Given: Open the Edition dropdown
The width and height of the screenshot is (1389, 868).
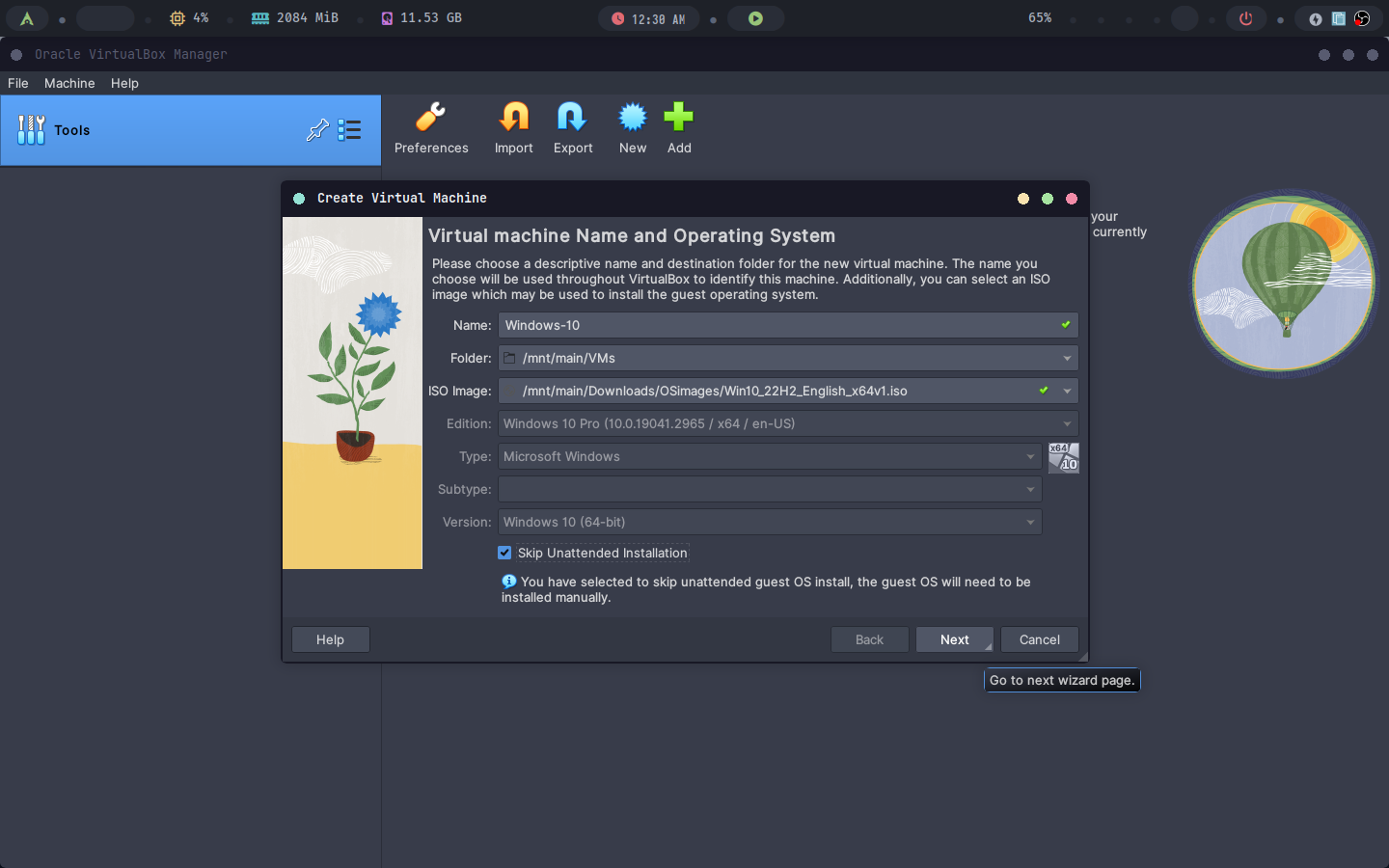Looking at the screenshot, I should click(x=1067, y=423).
